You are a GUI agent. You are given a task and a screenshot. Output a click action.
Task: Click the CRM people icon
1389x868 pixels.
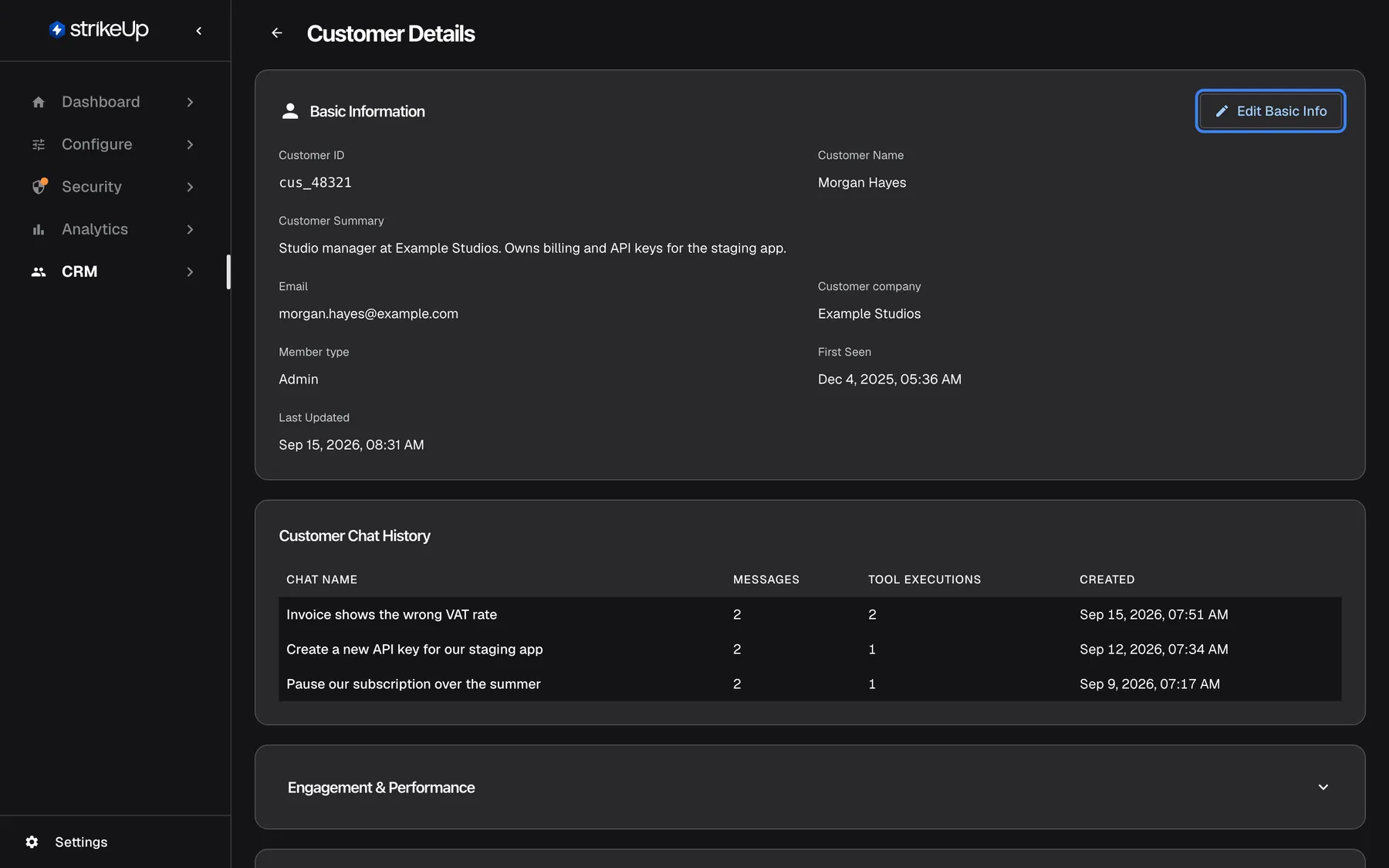pyautogui.click(x=39, y=272)
